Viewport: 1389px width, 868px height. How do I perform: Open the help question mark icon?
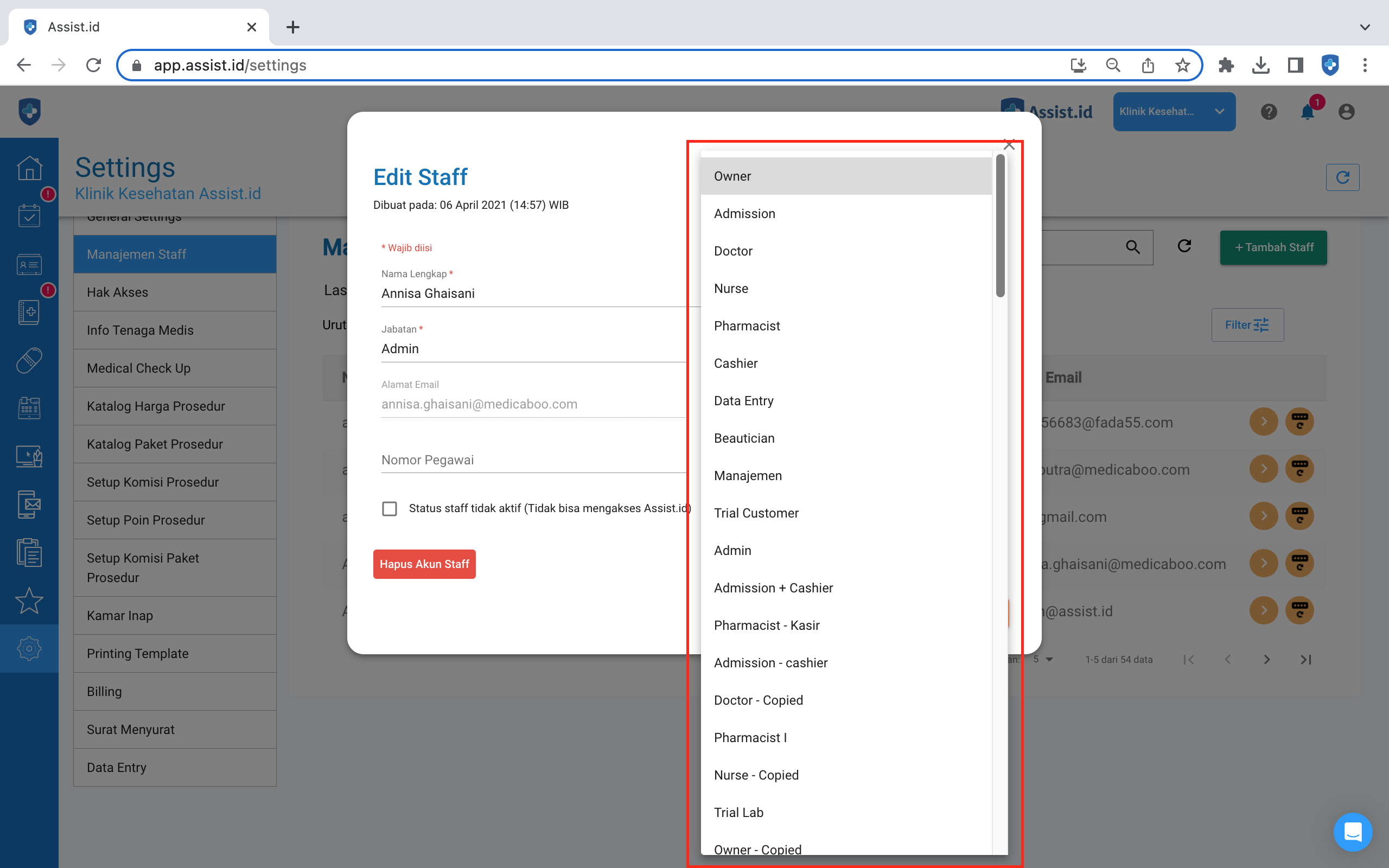[1269, 111]
